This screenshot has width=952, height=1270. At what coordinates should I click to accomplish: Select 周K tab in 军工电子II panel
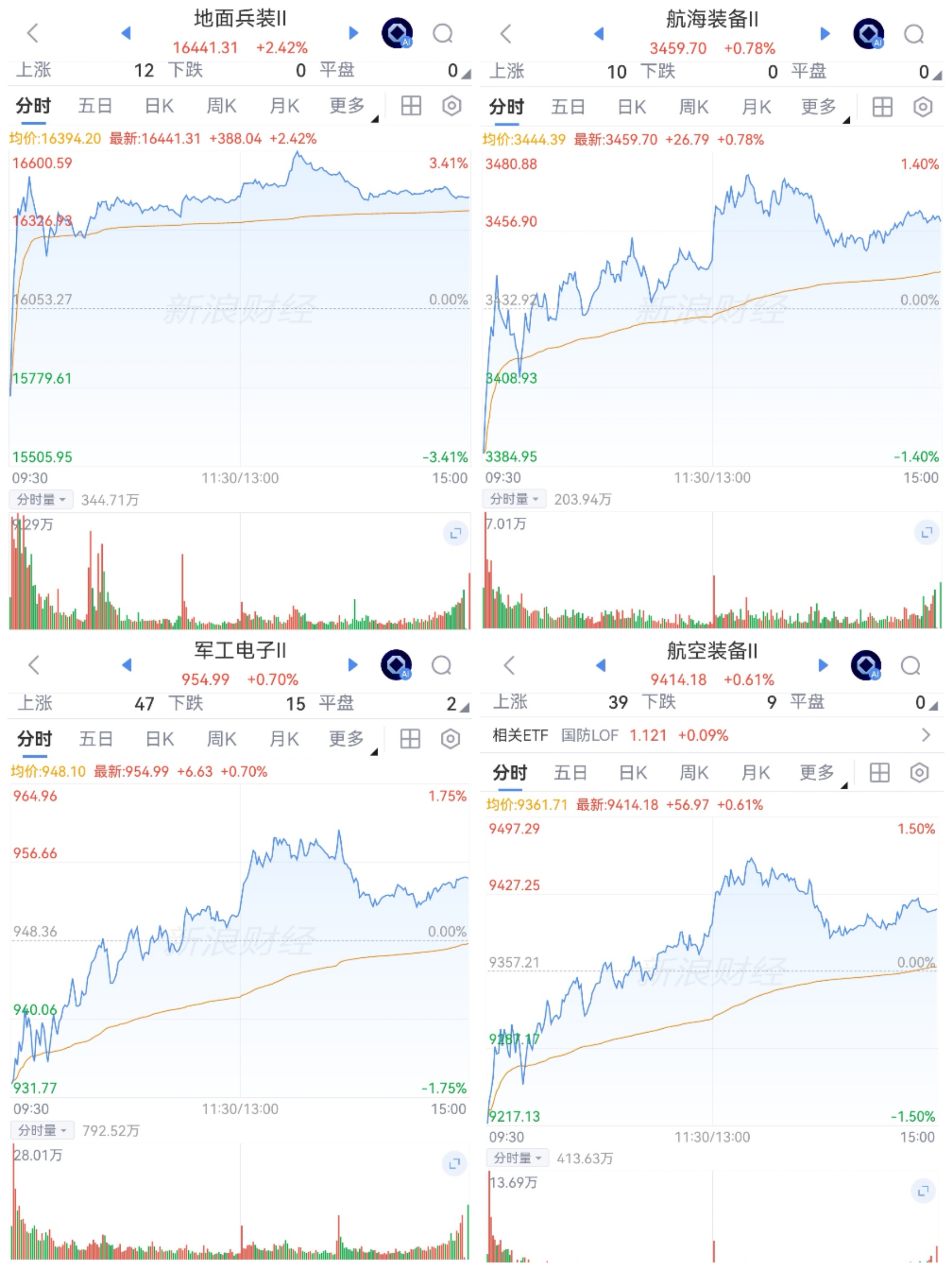click(222, 738)
